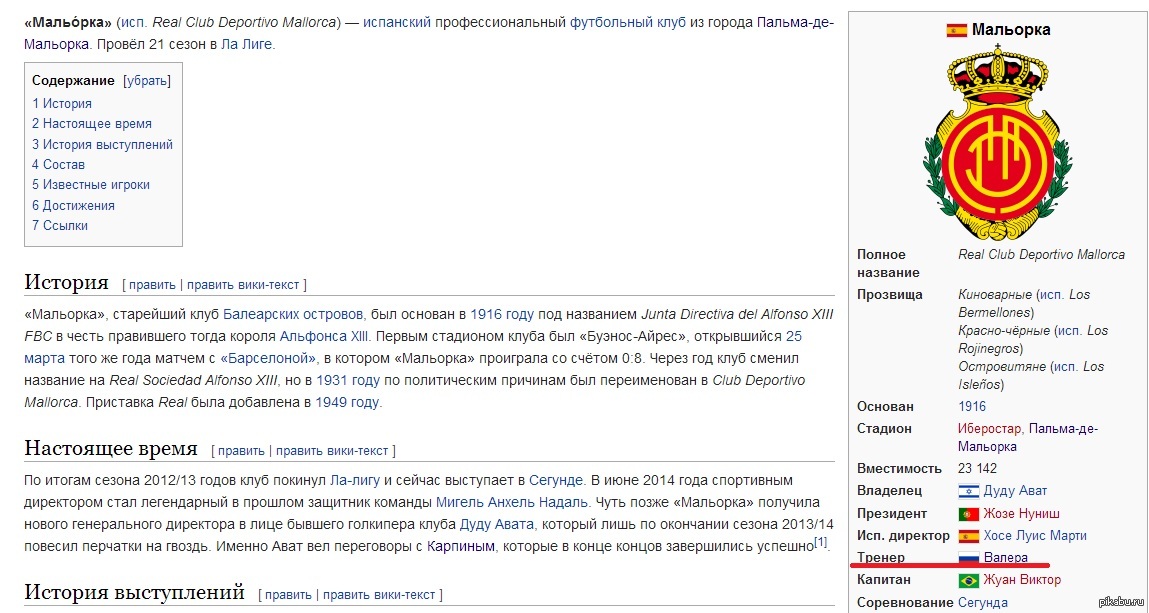Click 'править' next to the История heading
Viewport: 1149px width, 613px height.
coord(151,285)
